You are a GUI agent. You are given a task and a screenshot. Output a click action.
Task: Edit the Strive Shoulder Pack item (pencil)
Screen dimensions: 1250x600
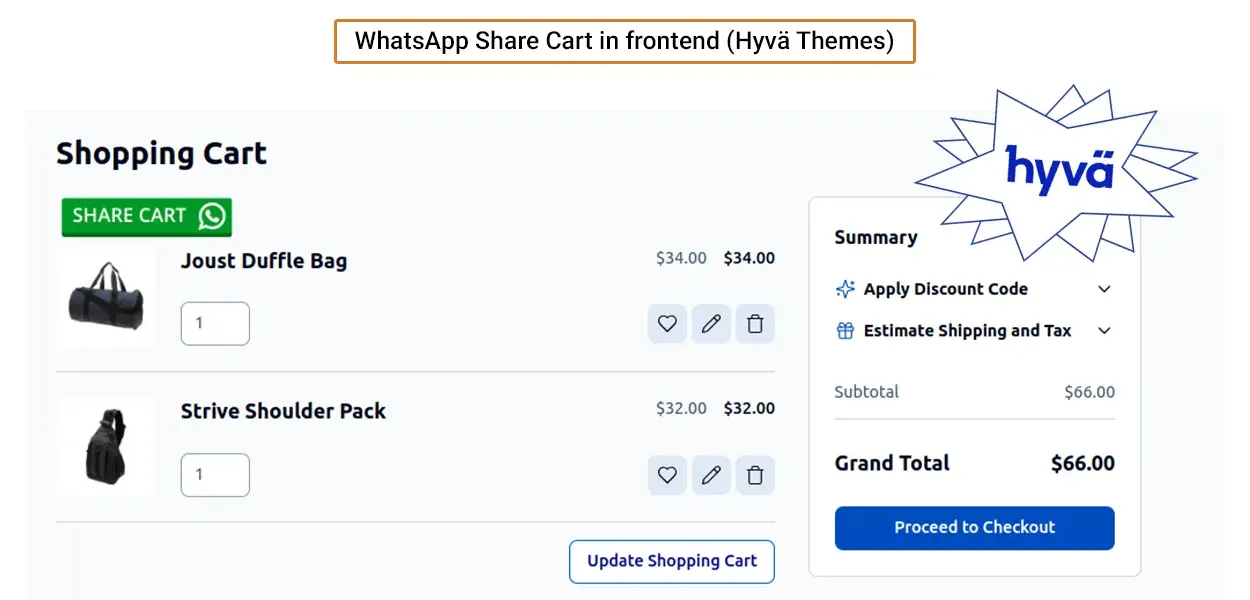tap(711, 475)
